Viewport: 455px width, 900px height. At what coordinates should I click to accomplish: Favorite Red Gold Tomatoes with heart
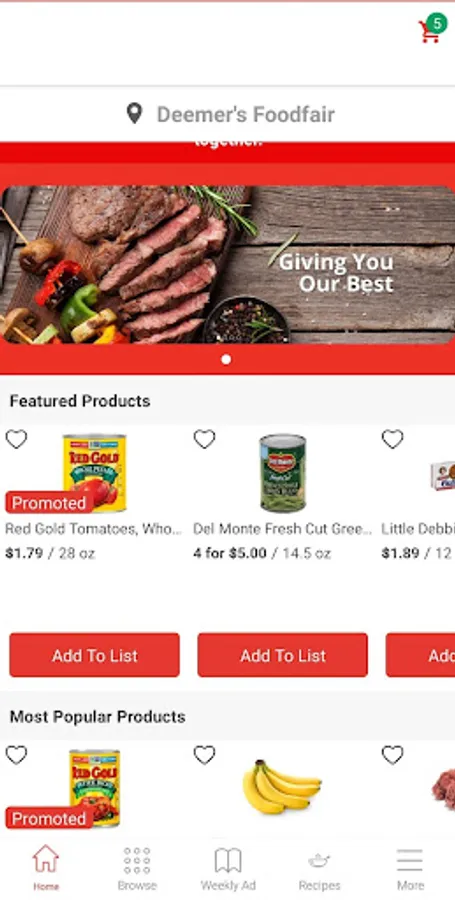pyautogui.click(x=16, y=440)
